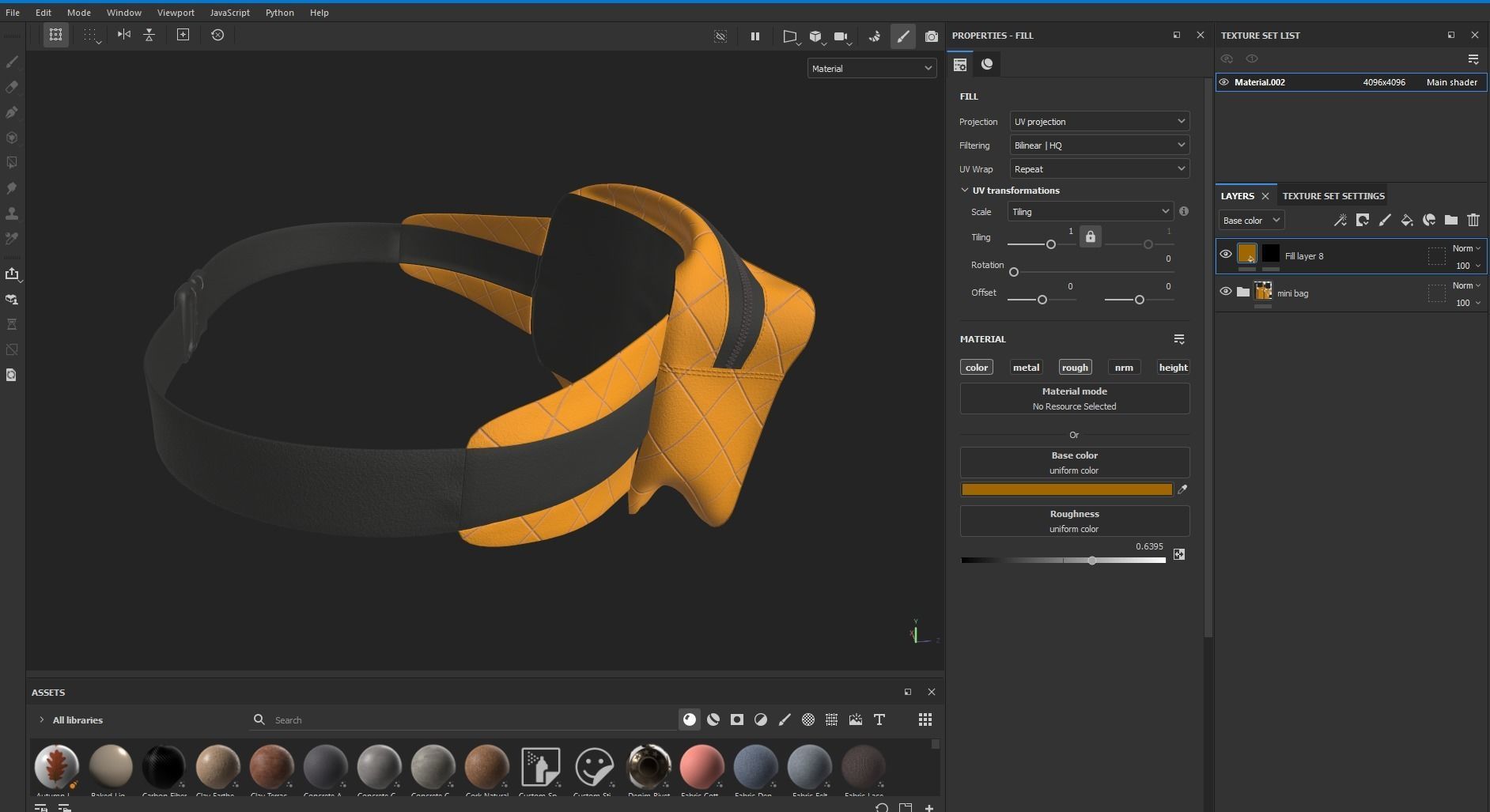Click the Material mode No Resource Selected button
This screenshot has height=812, width=1490.
click(x=1075, y=398)
